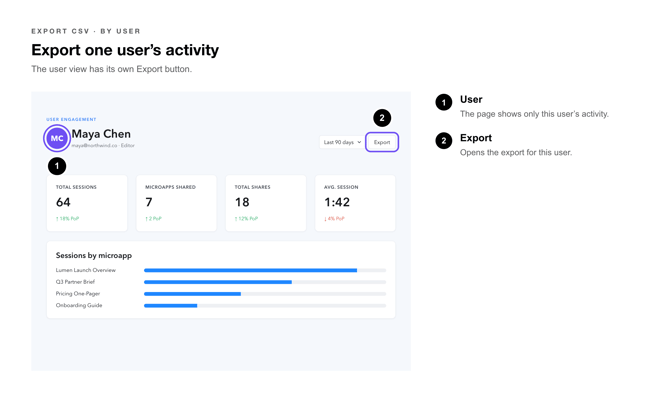Click the Pricing One-Pager progress bar

pyautogui.click(x=265, y=294)
